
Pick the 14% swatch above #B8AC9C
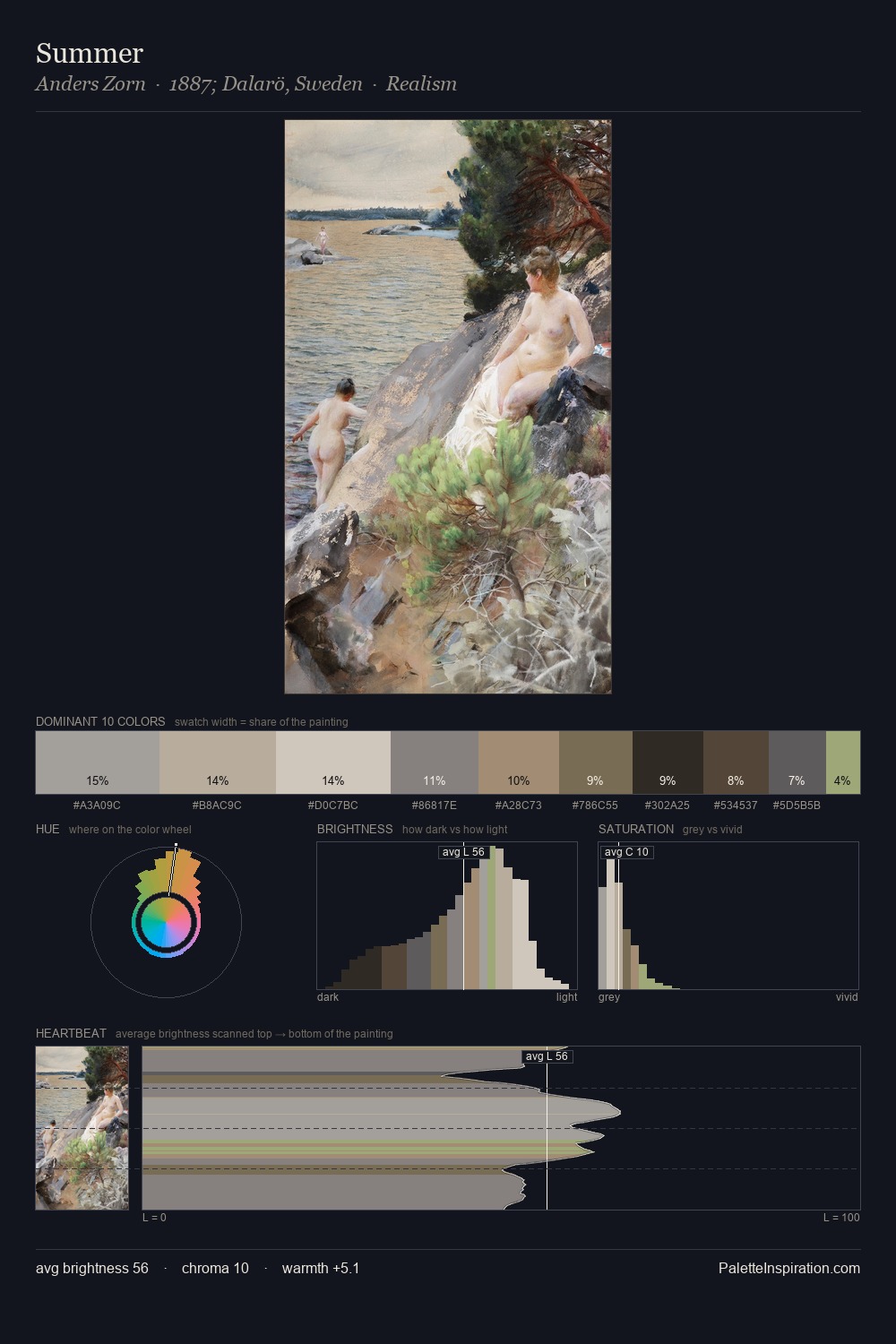(218, 762)
